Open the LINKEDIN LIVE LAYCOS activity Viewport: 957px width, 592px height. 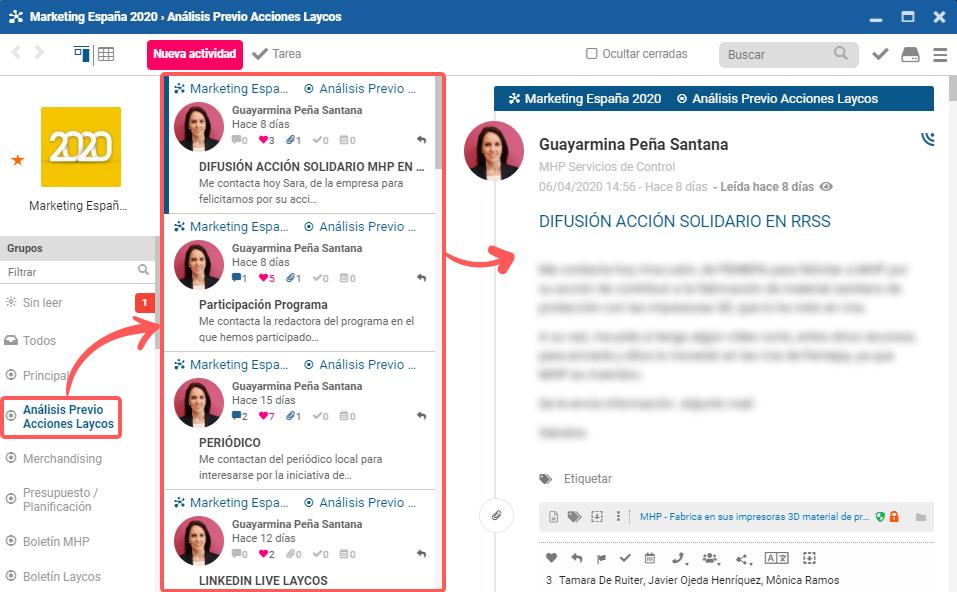[263, 580]
